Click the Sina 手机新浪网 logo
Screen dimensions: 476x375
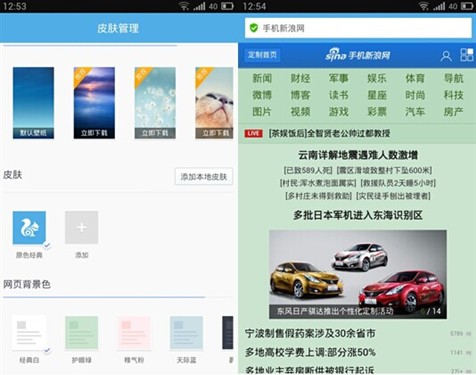click(357, 55)
